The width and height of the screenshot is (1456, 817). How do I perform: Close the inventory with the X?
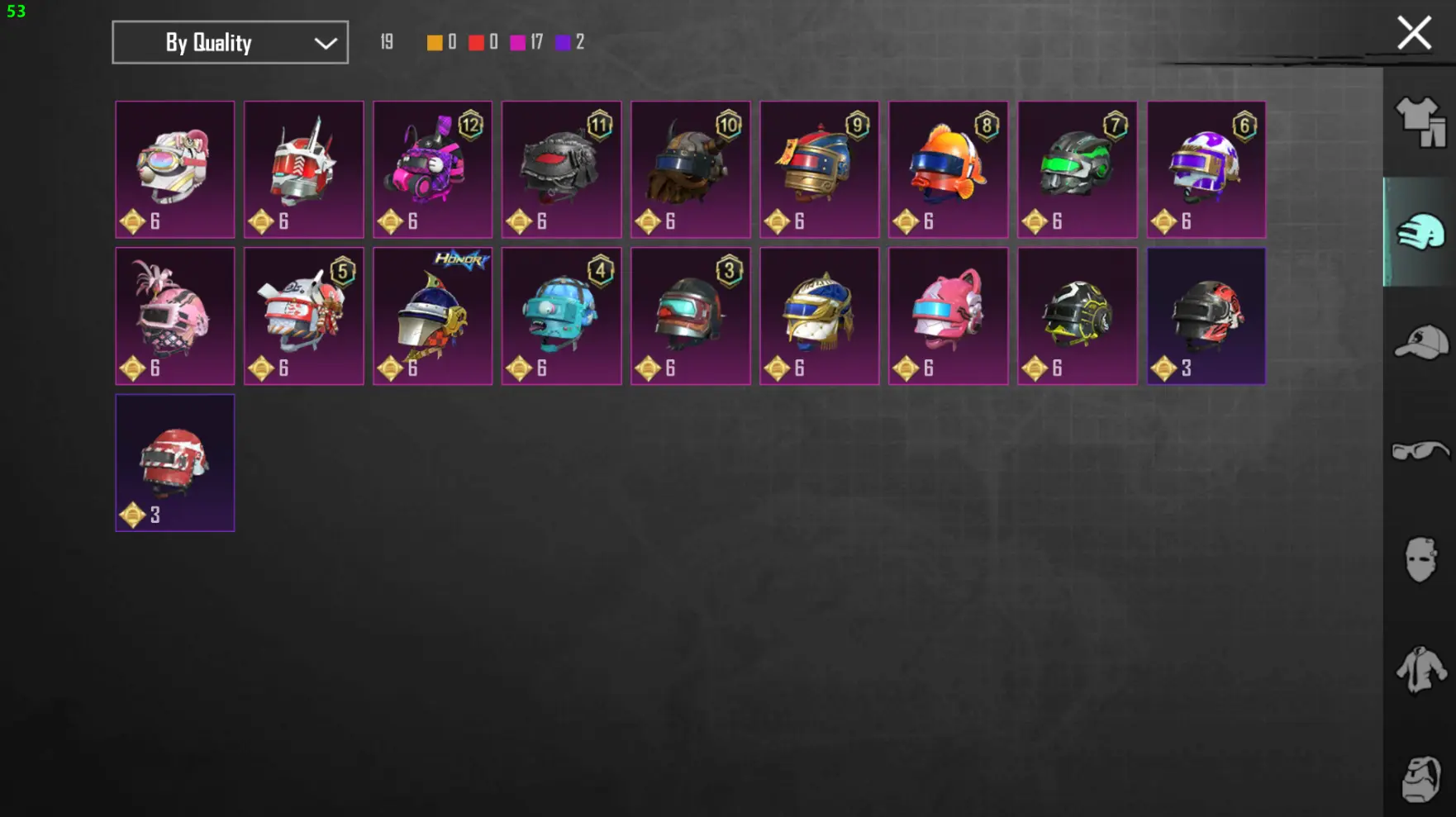[1414, 33]
